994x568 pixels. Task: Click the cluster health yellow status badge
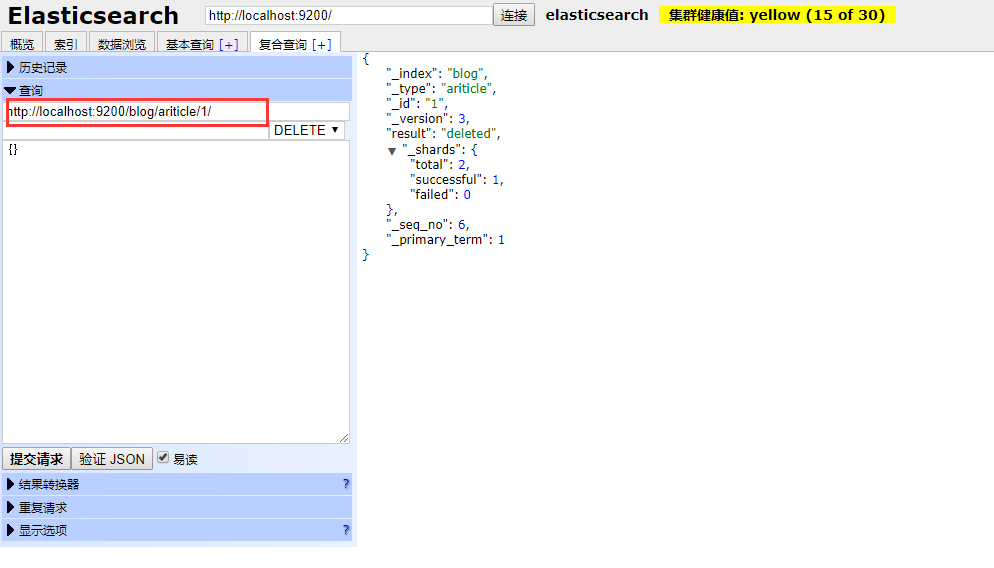[777, 15]
